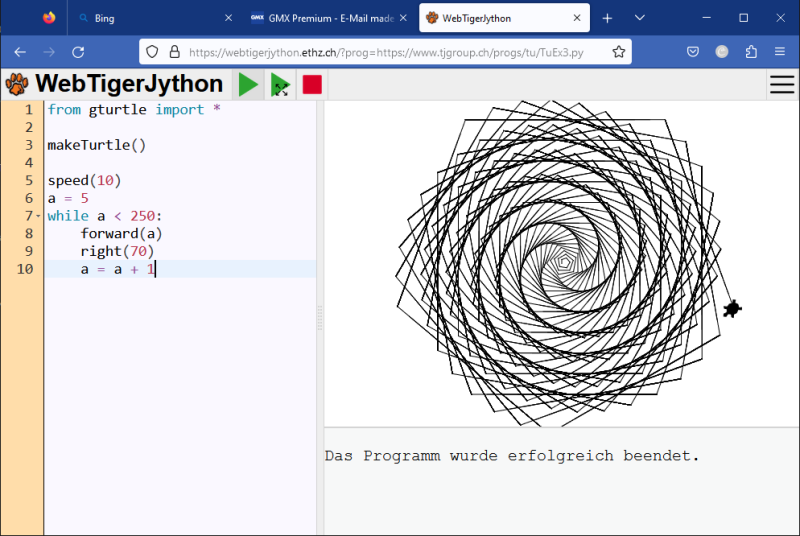Open the list all tabs dropdown
Image resolution: width=800 pixels, height=536 pixels.
tap(640, 18)
